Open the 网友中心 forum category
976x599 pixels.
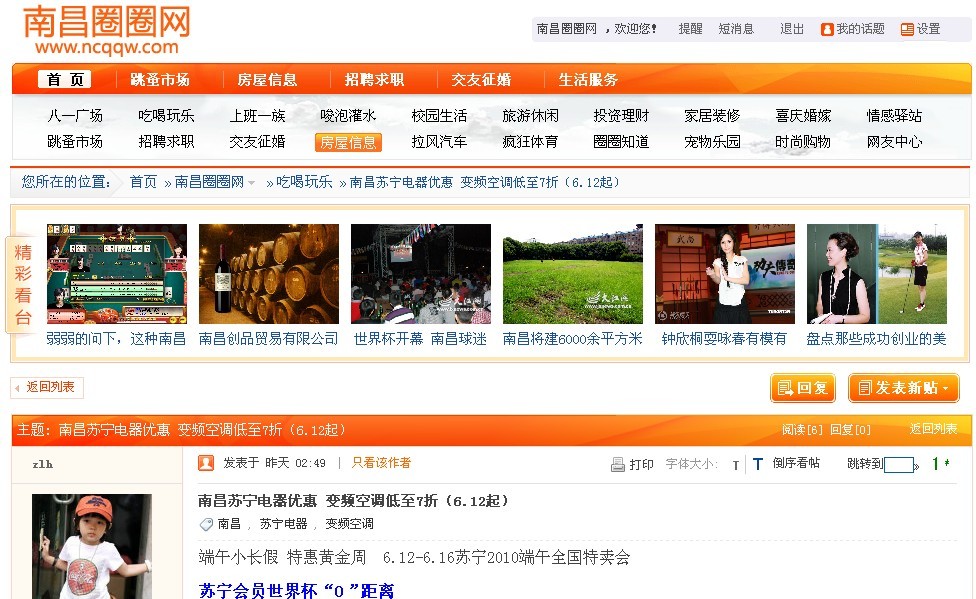[894, 142]
